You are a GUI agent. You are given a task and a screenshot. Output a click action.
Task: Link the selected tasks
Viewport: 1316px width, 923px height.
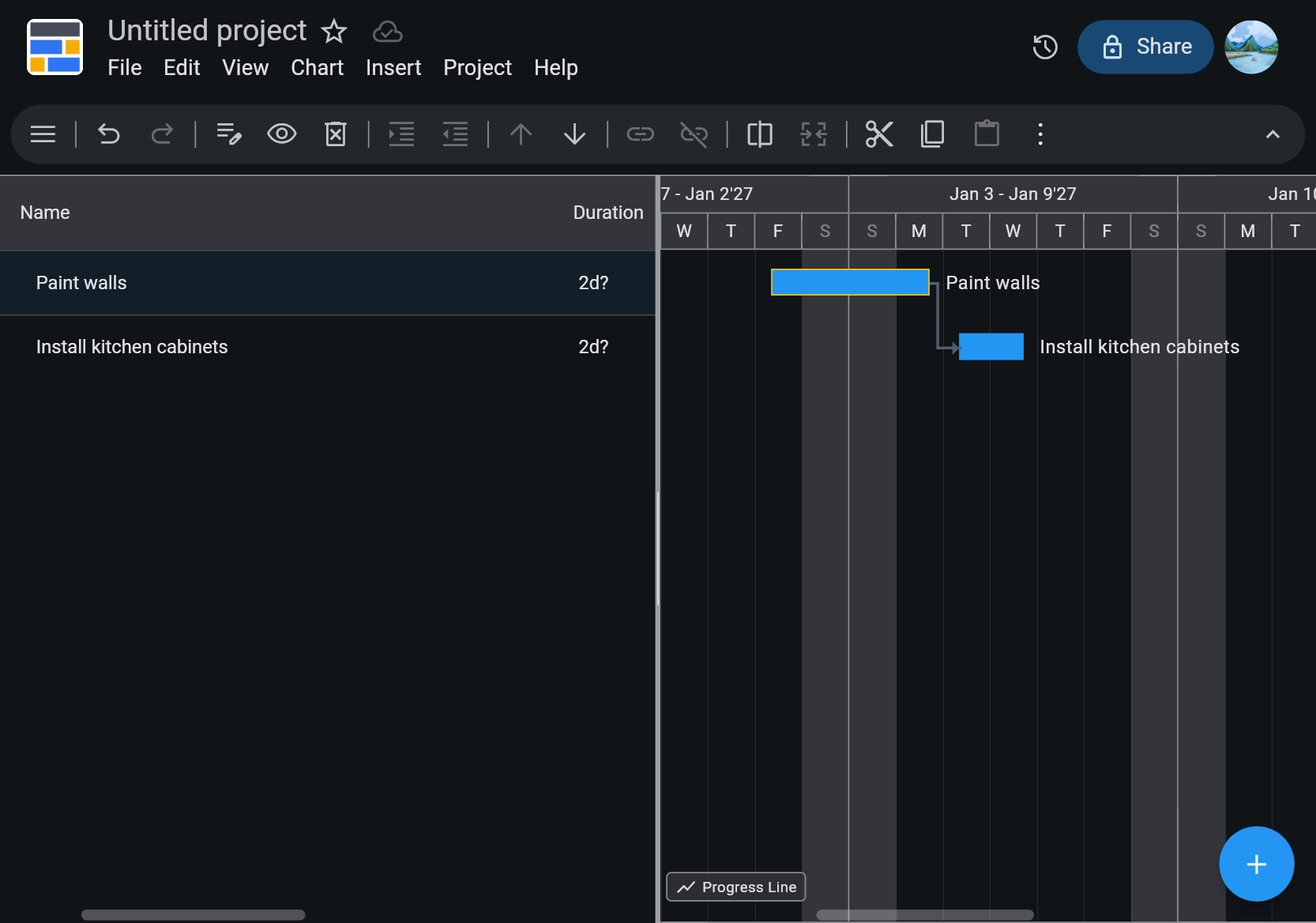coord(641,134)
